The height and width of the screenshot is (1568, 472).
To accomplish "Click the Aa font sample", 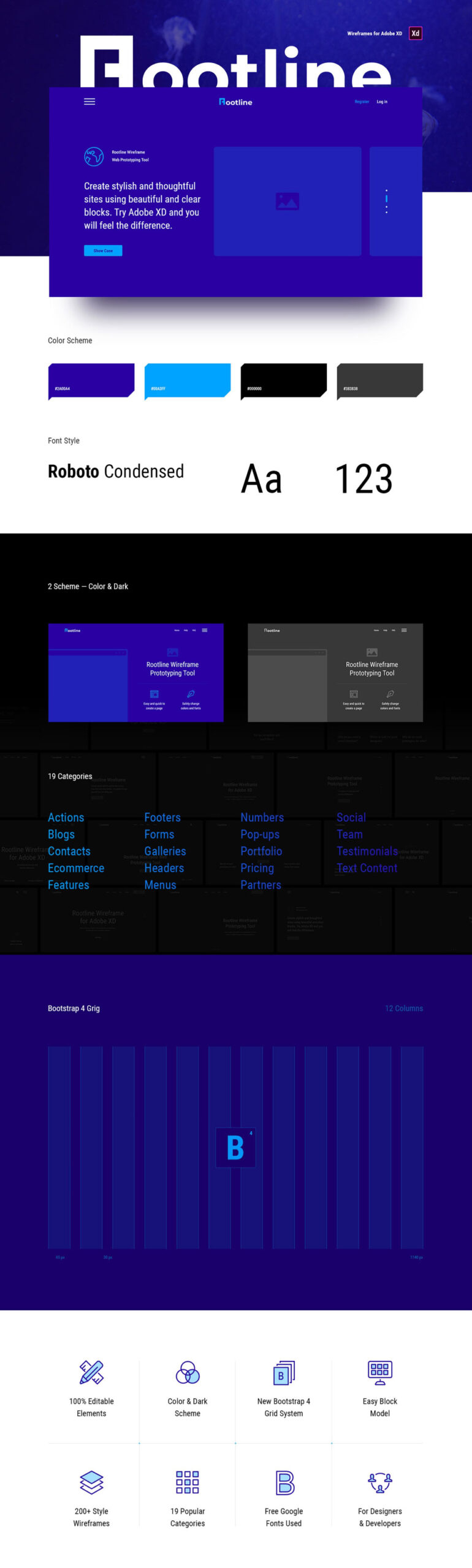I will (x=262, y=478).
